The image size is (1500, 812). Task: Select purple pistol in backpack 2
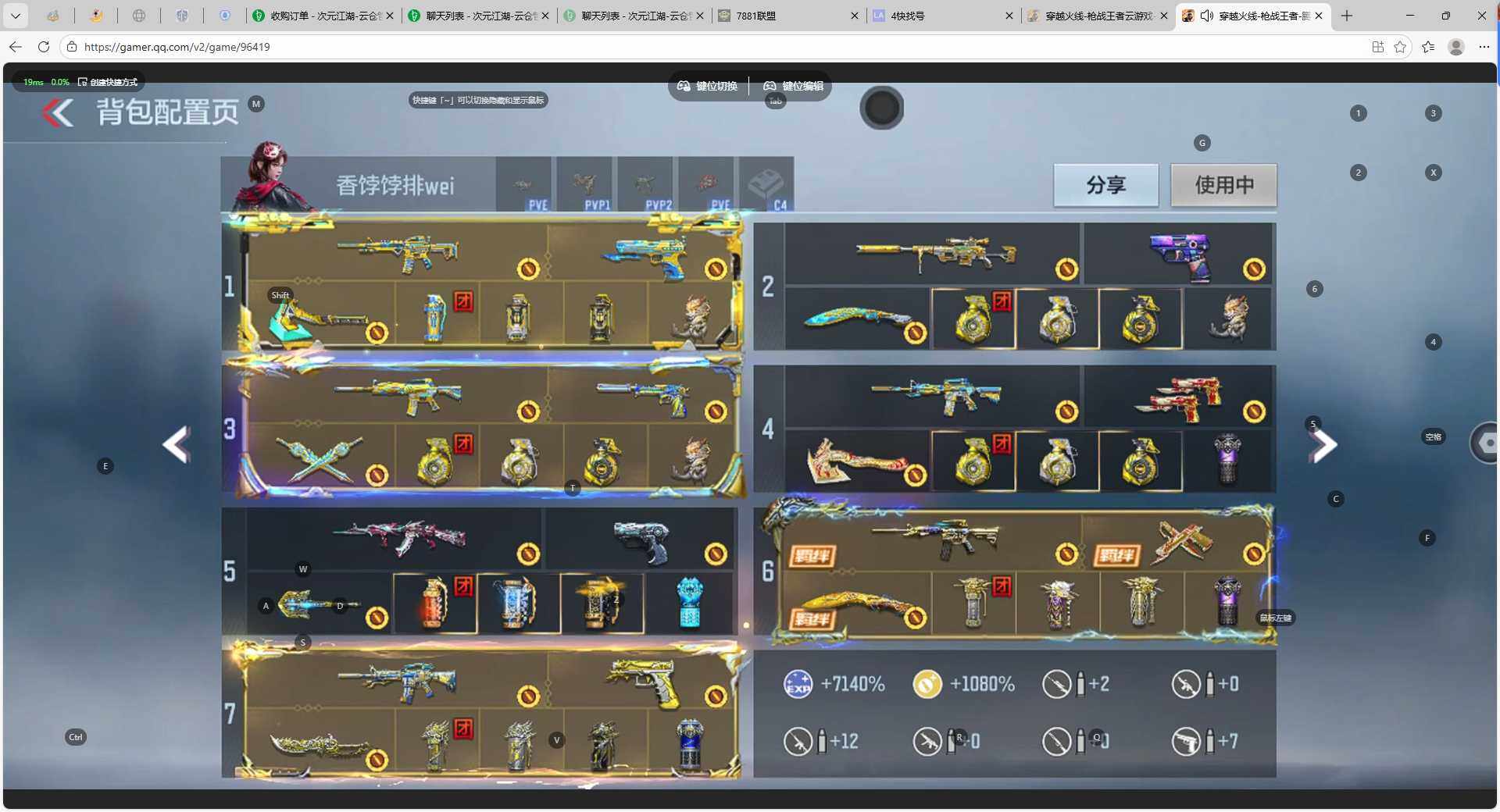tap(1180, 255)
